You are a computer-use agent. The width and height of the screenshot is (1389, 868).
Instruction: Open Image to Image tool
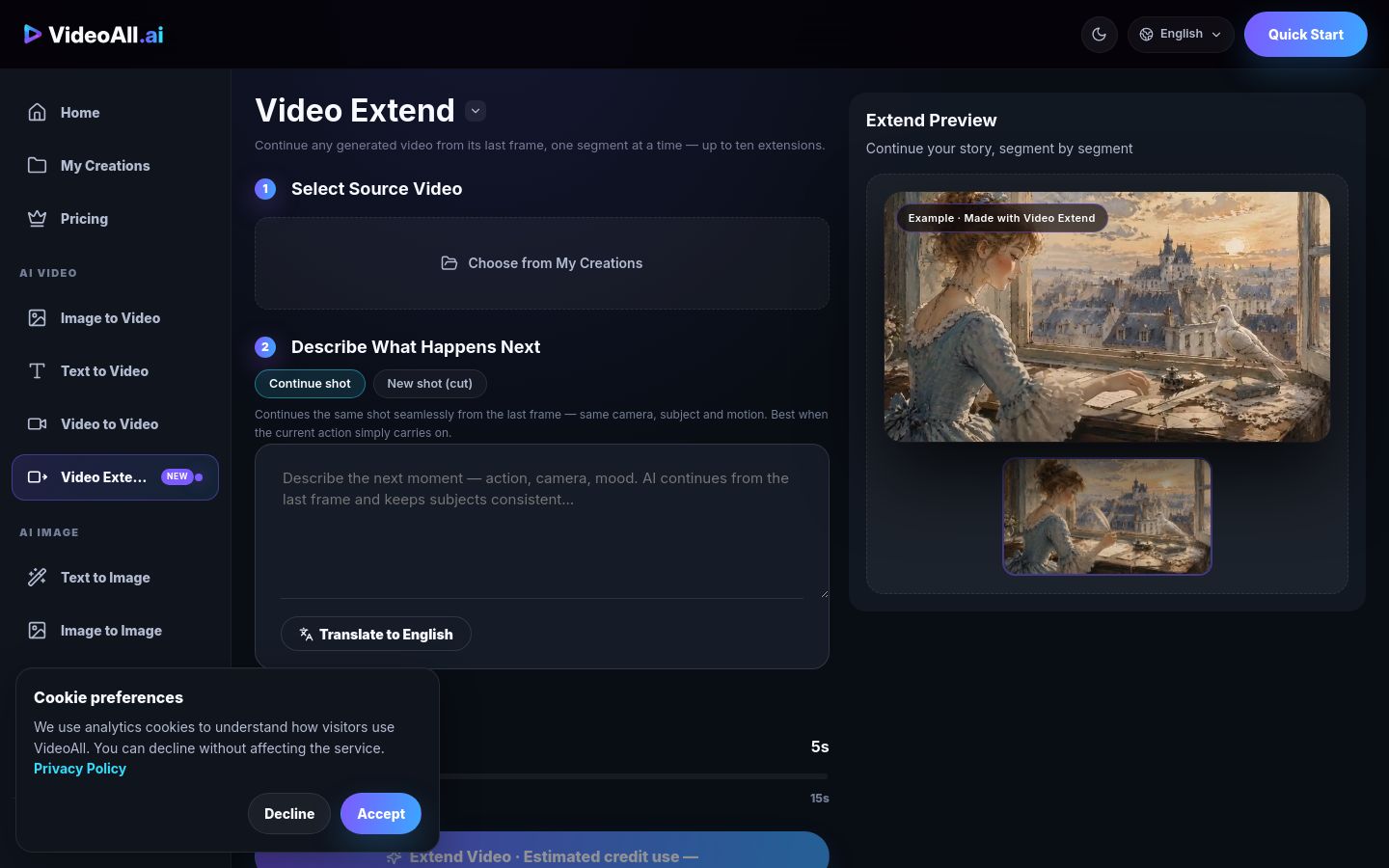[115, 631]
